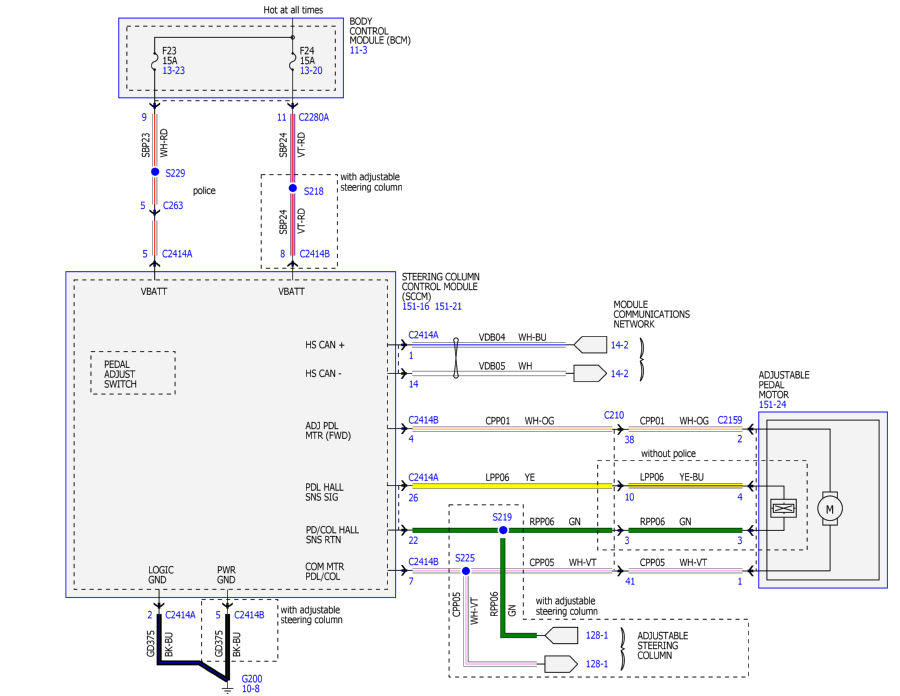This screenshot has width=900, height=696.
Task: Click the "PWR GND" pin label
Action: pyautogui.click(x=226, y=575)
